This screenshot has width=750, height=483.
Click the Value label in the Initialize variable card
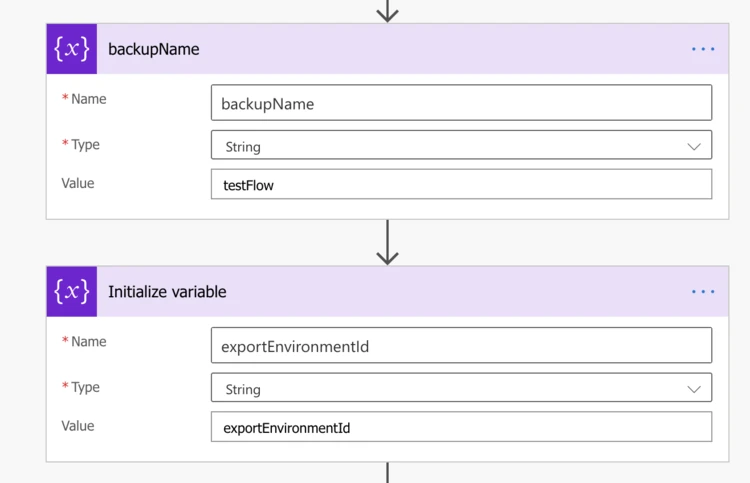click(78, 426)
